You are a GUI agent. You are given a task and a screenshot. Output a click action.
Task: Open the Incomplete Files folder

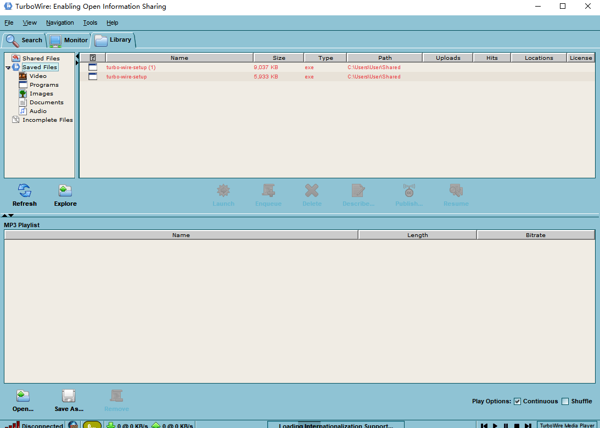tap(46, 120)
